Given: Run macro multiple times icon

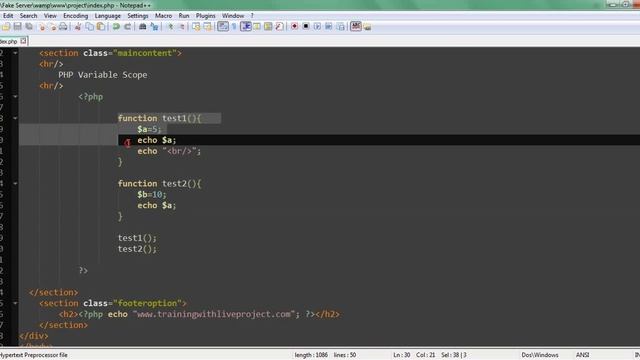Looking at the screenshot, I should [329, 27].
